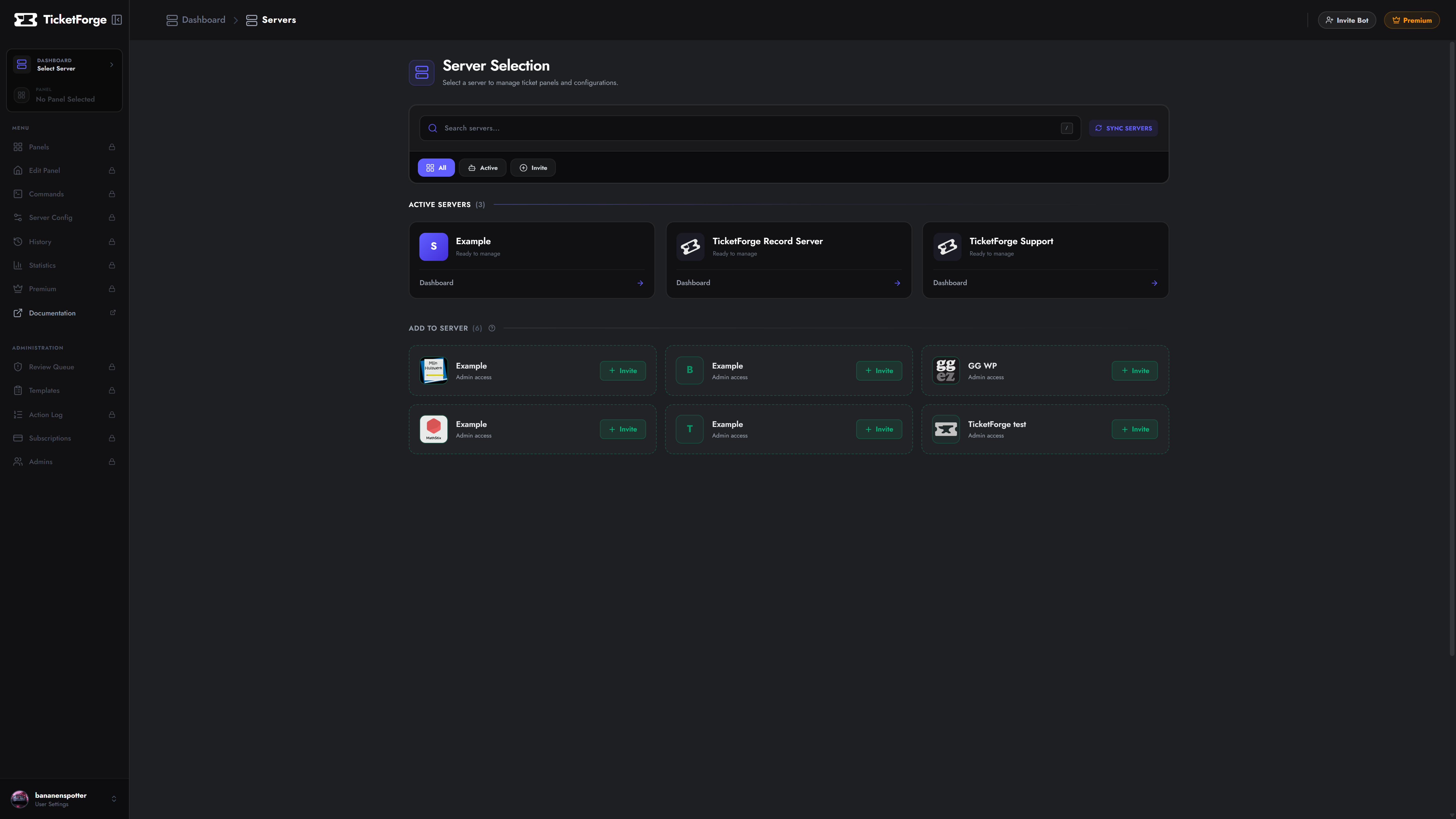Open the No Panel Selected panel chooser
This screenshot has height=819, width=1456.
point(64,95)
